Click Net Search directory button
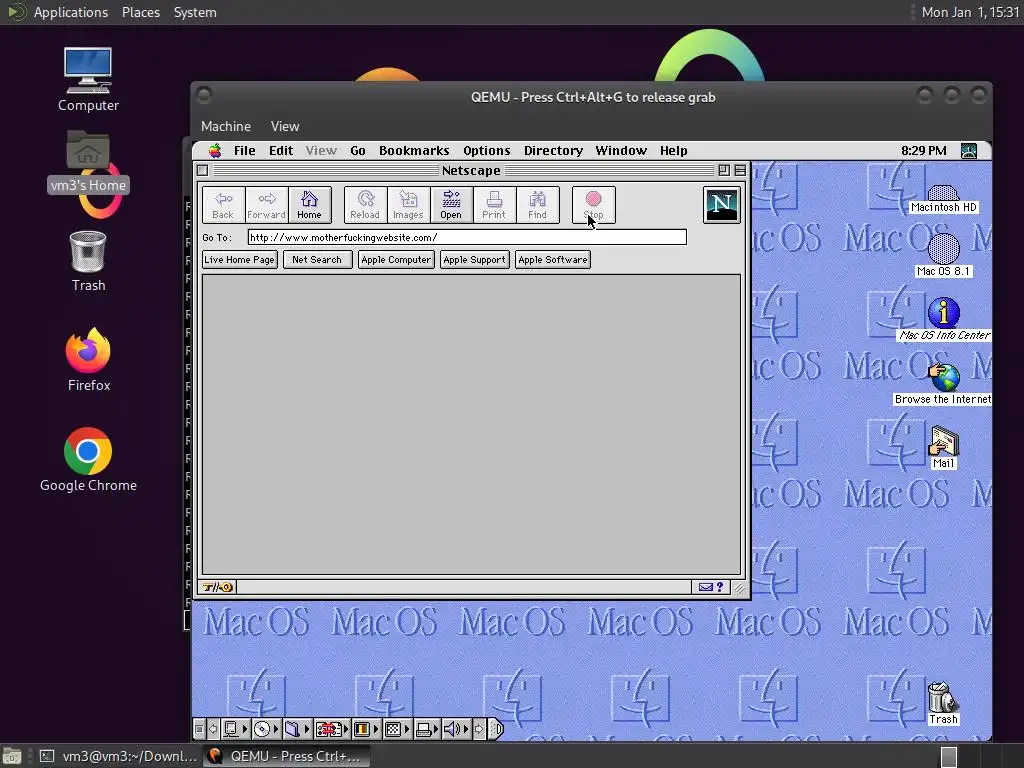 [317, 260]
